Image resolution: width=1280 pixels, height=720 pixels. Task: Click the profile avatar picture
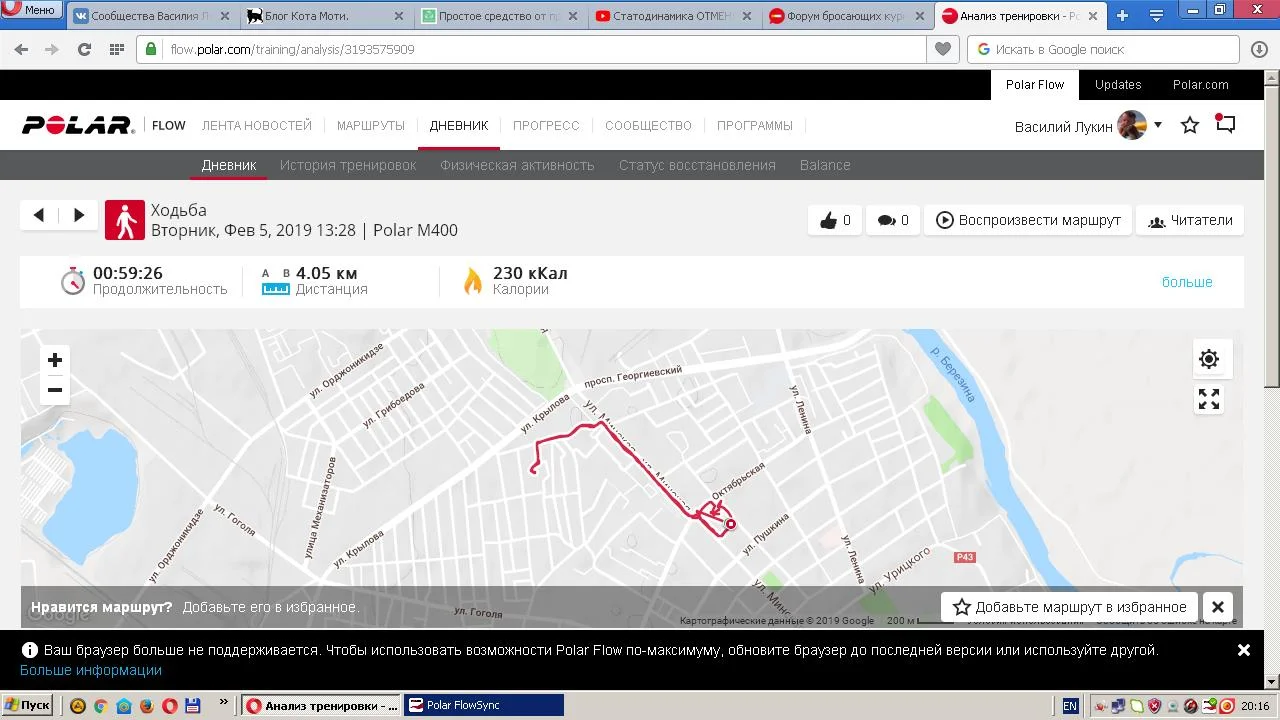tap(1132, 125)
